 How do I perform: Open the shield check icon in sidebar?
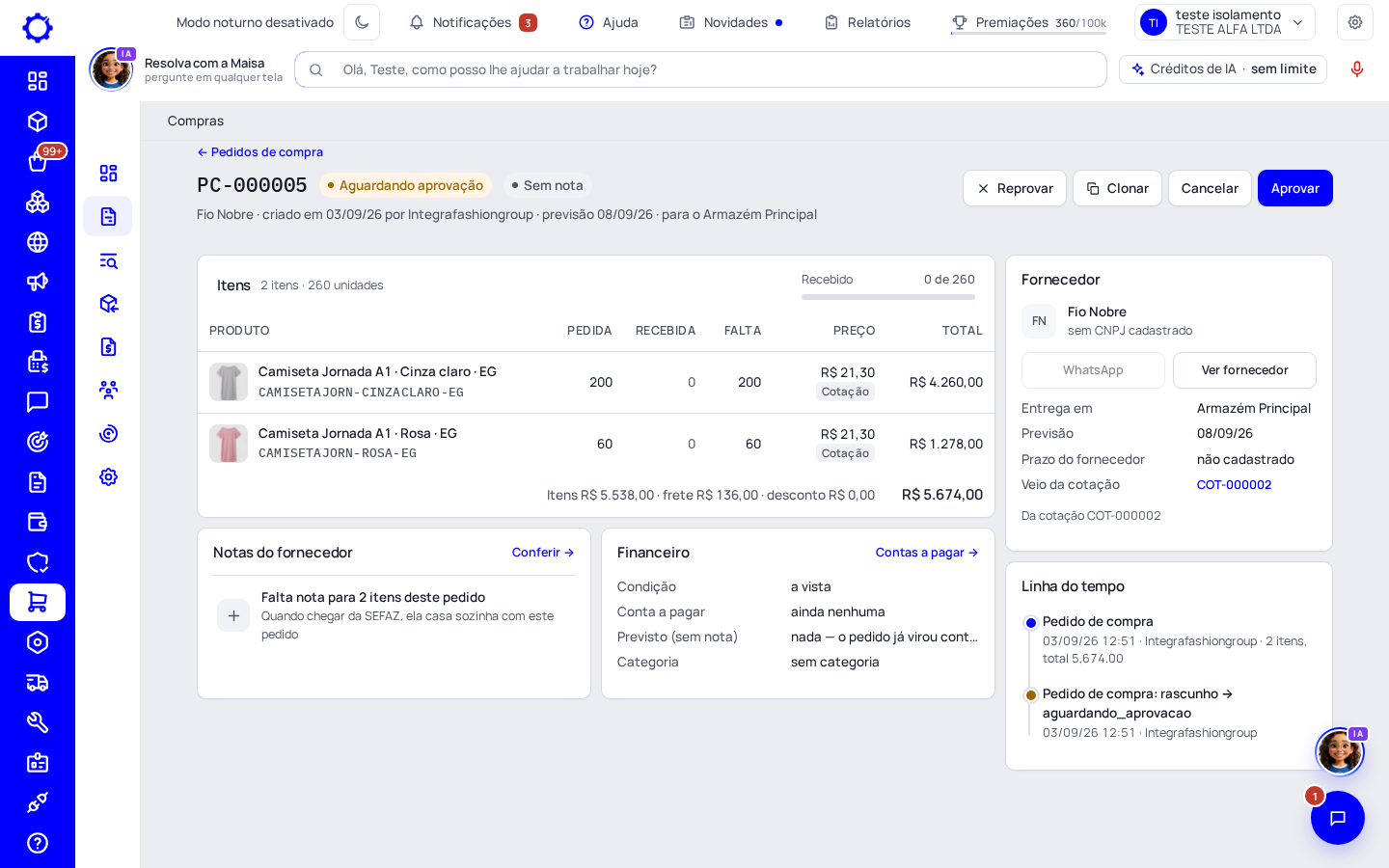tap(38, 562)
